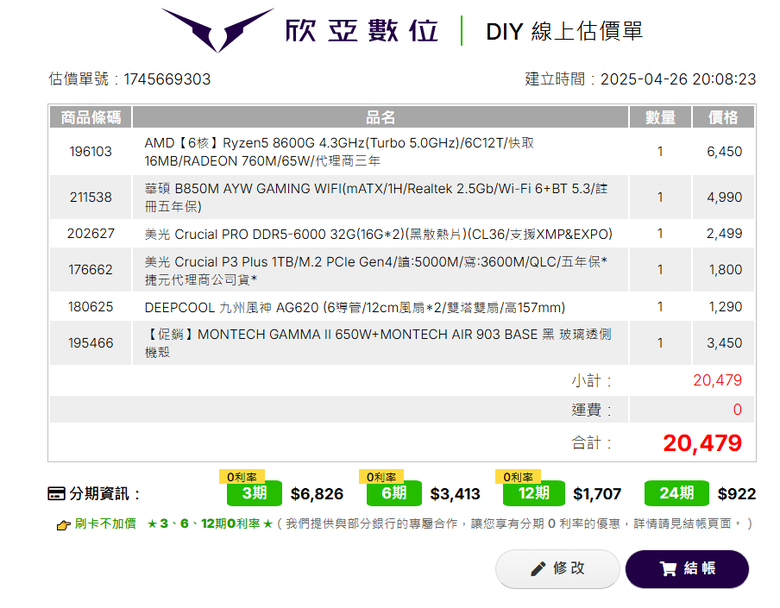
Task: Click the 欣亞數位 wing logo
Action: pos(217,30)
